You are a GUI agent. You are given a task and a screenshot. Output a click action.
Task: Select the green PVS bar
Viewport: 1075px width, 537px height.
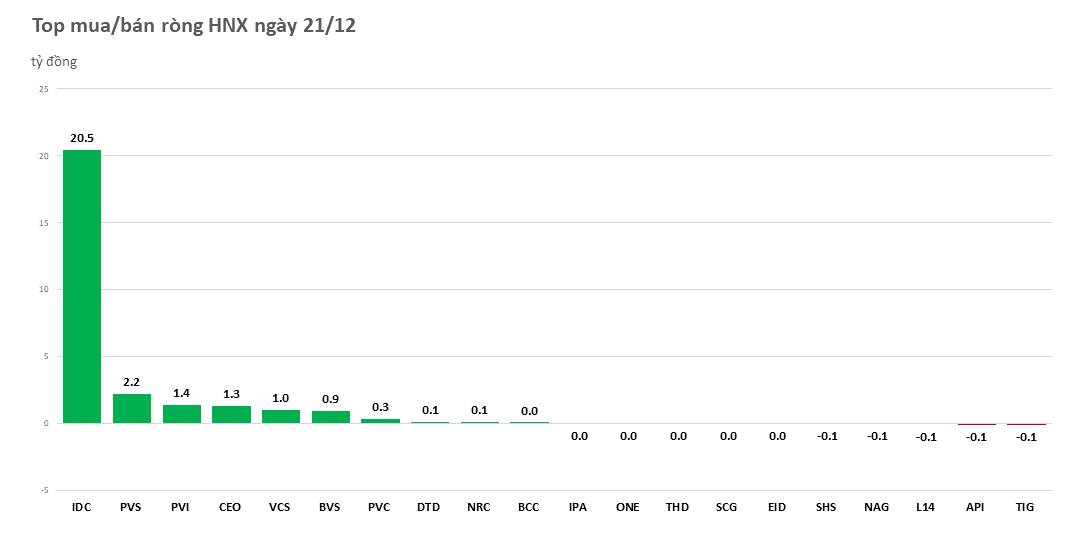point(132,408)
